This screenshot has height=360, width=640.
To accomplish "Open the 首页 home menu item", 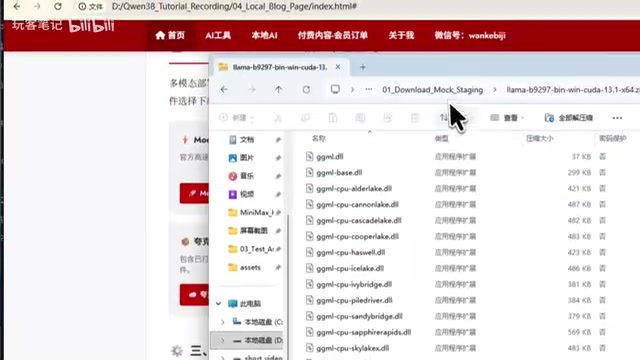I will [170, 36].
